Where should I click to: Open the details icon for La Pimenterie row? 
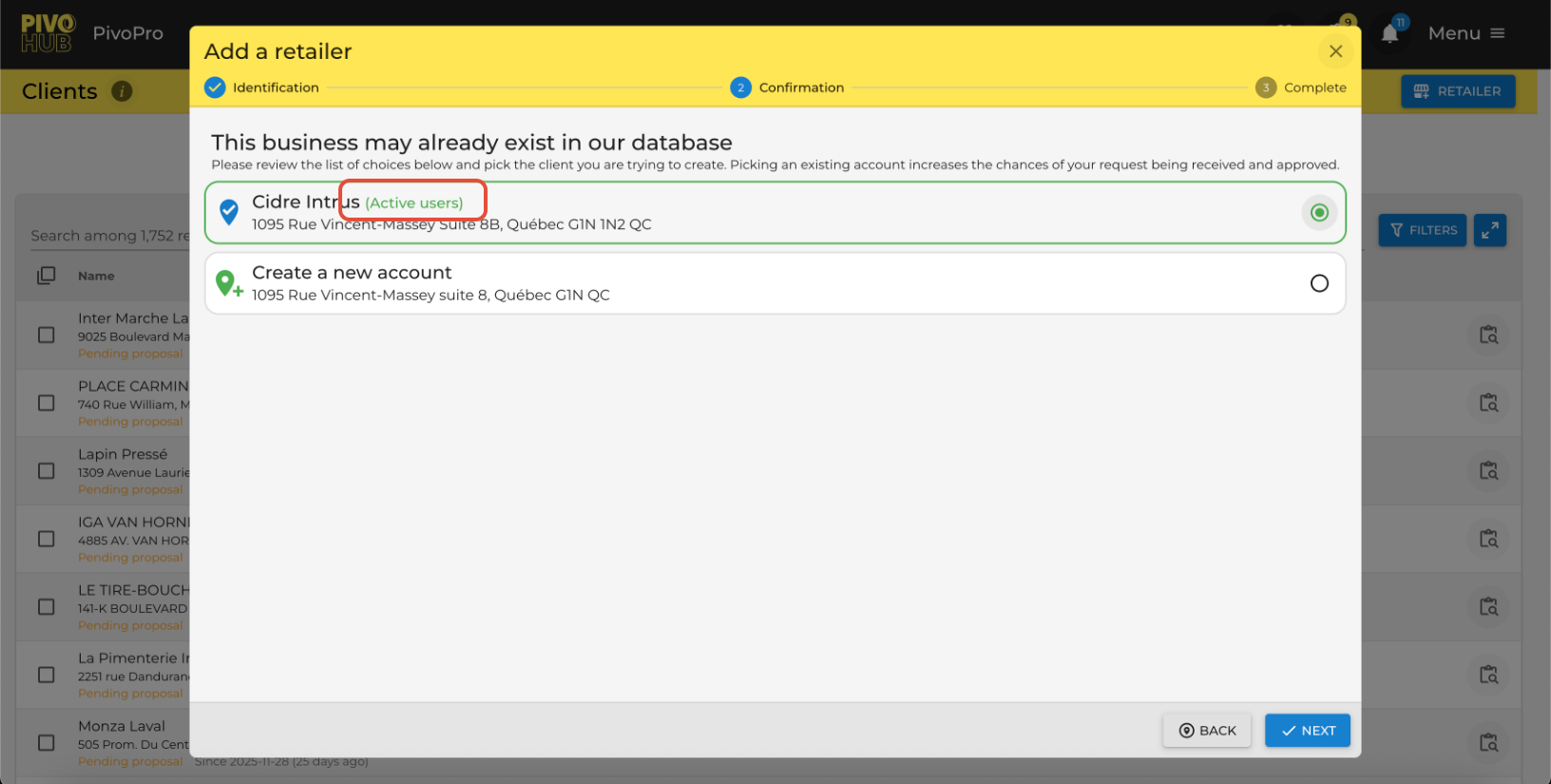click(x=1488, y=675)
